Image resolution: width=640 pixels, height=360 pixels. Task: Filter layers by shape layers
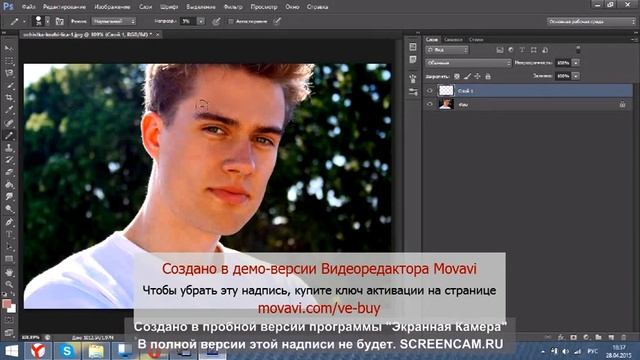tap(533, 50)
